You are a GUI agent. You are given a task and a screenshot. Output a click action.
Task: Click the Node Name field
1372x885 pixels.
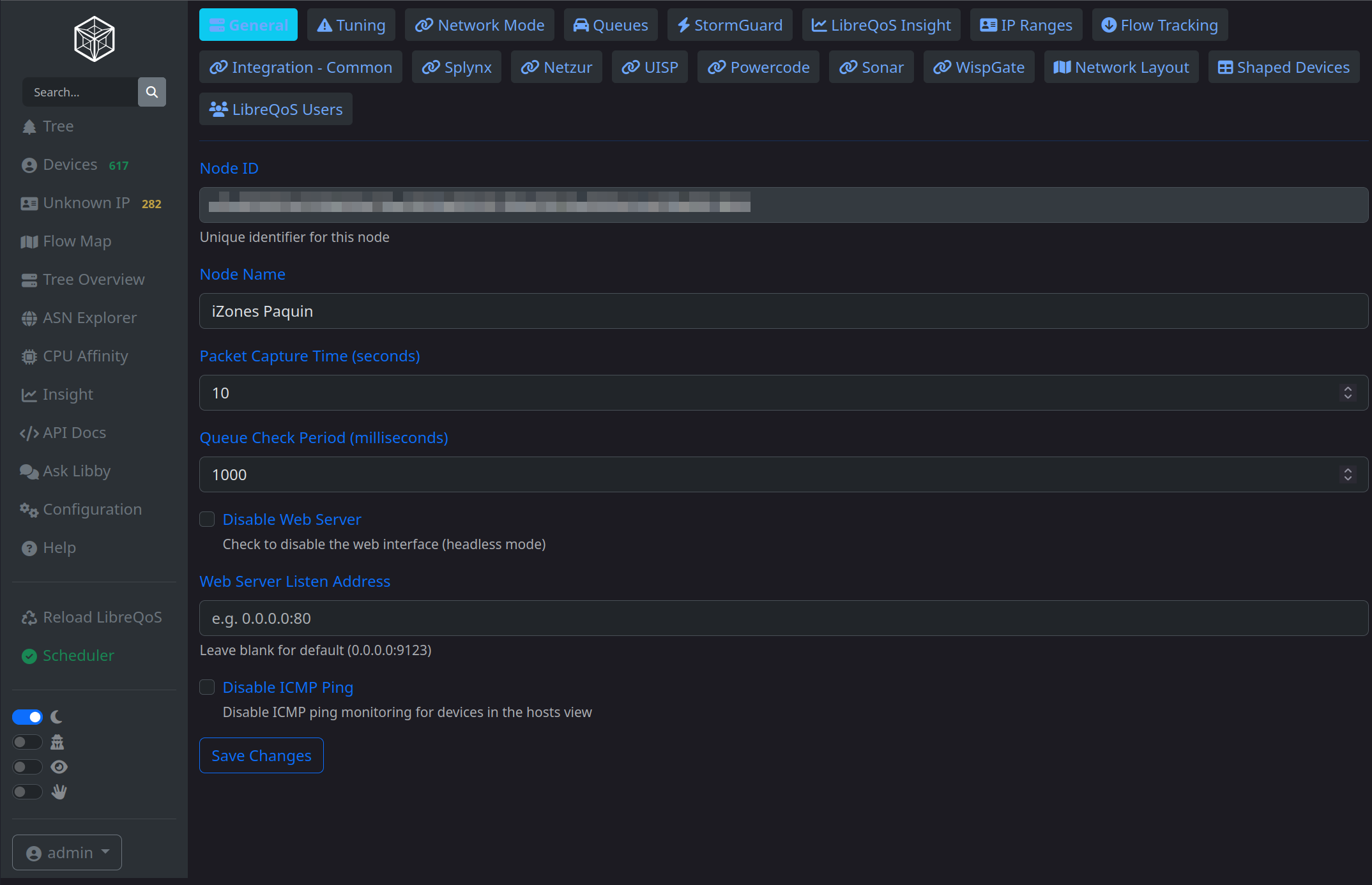[784, 311]
